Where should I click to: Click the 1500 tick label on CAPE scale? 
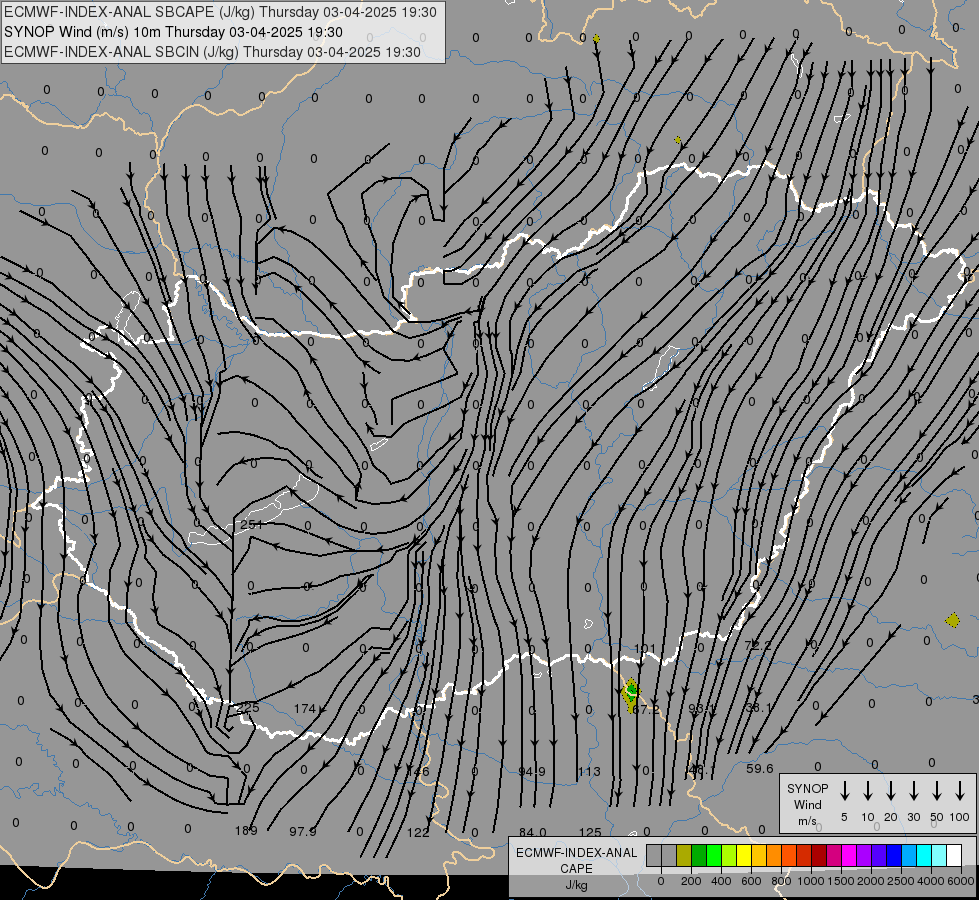[x=840, y=881]
